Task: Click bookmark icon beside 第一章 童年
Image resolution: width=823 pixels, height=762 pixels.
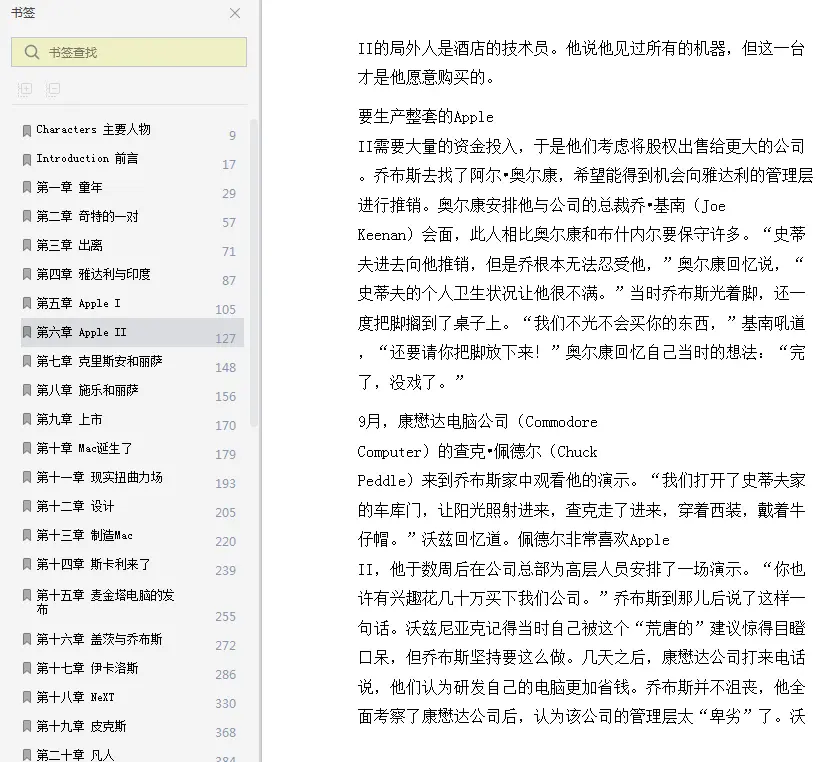Action: pyautogui.click(x=27, y=187)
